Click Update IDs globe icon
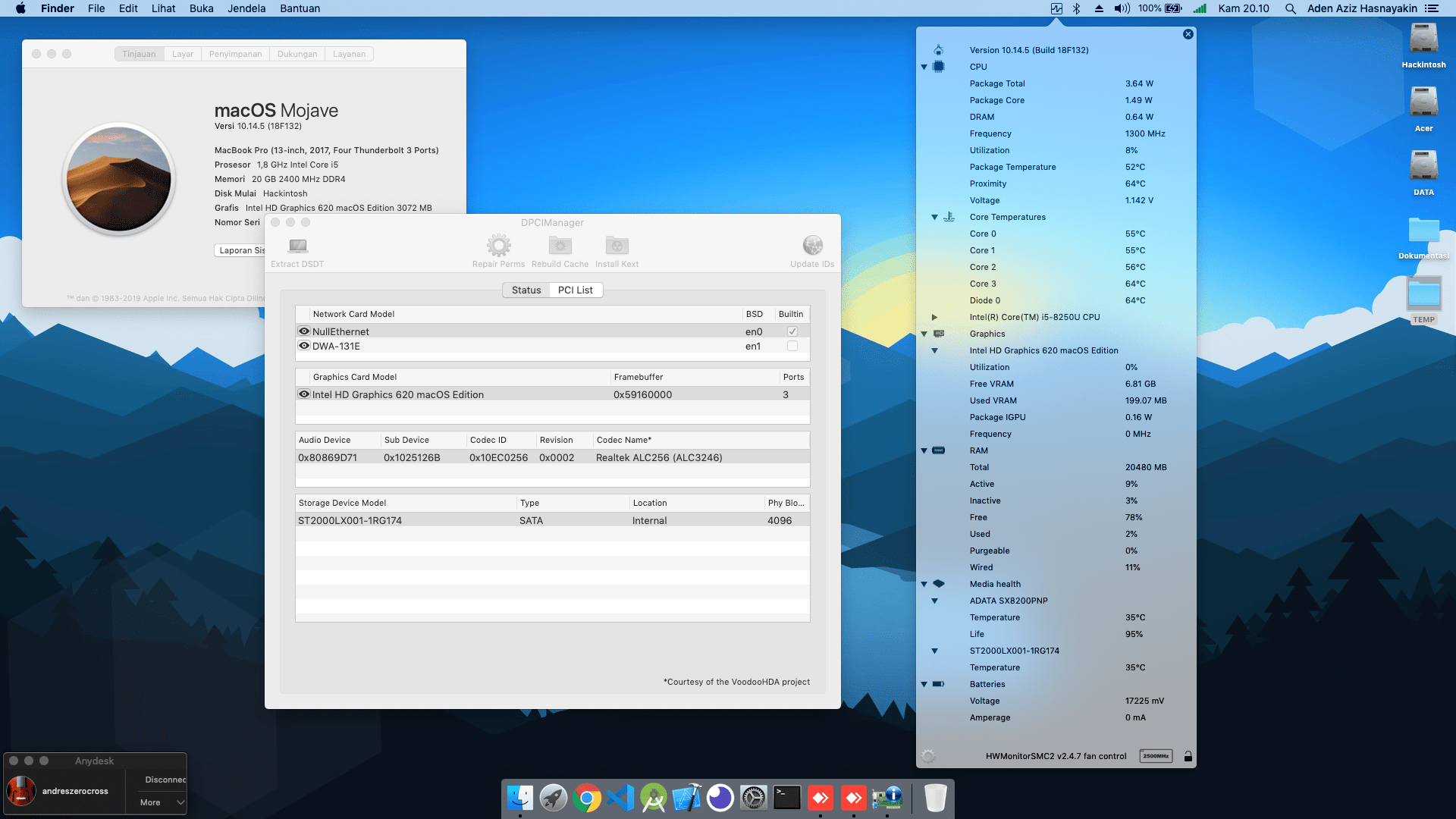Image resolution: width=1456 pixels, height=819 pixels. point(812,245)
